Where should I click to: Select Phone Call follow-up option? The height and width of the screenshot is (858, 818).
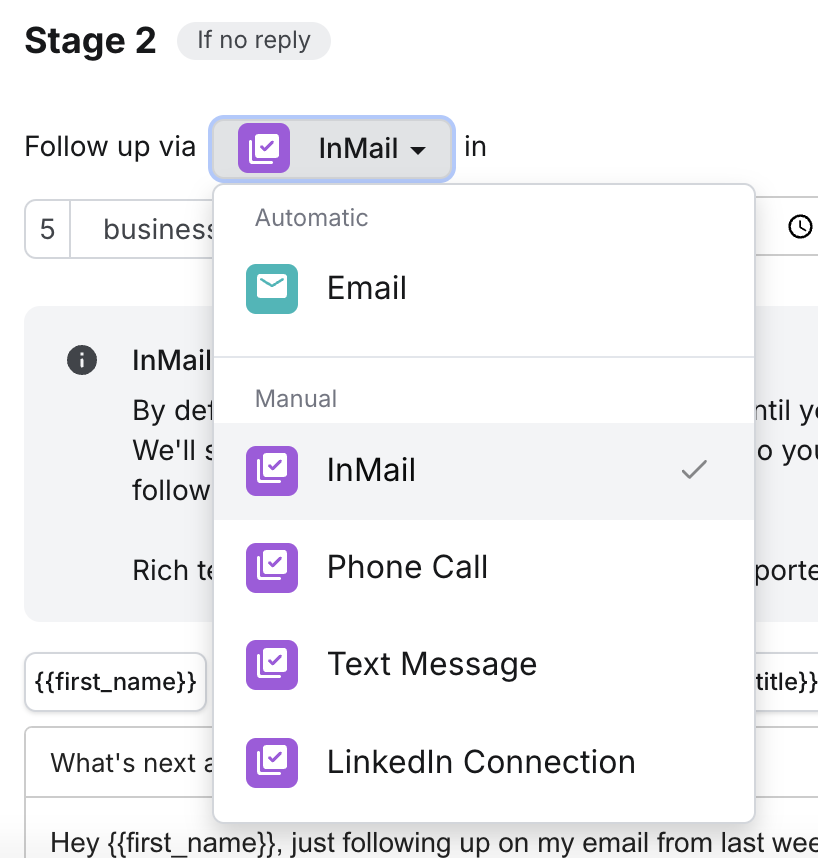click(484, 567)
